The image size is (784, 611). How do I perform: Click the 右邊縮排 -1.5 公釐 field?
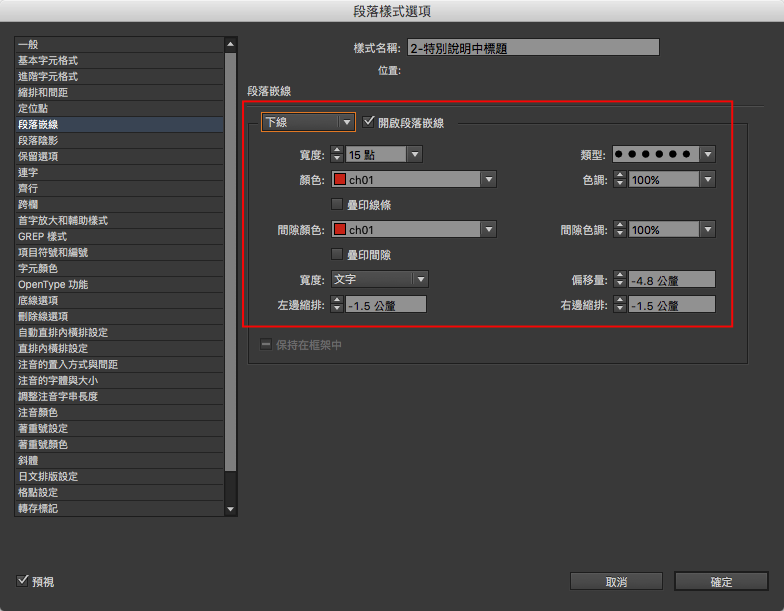point(672,304)
